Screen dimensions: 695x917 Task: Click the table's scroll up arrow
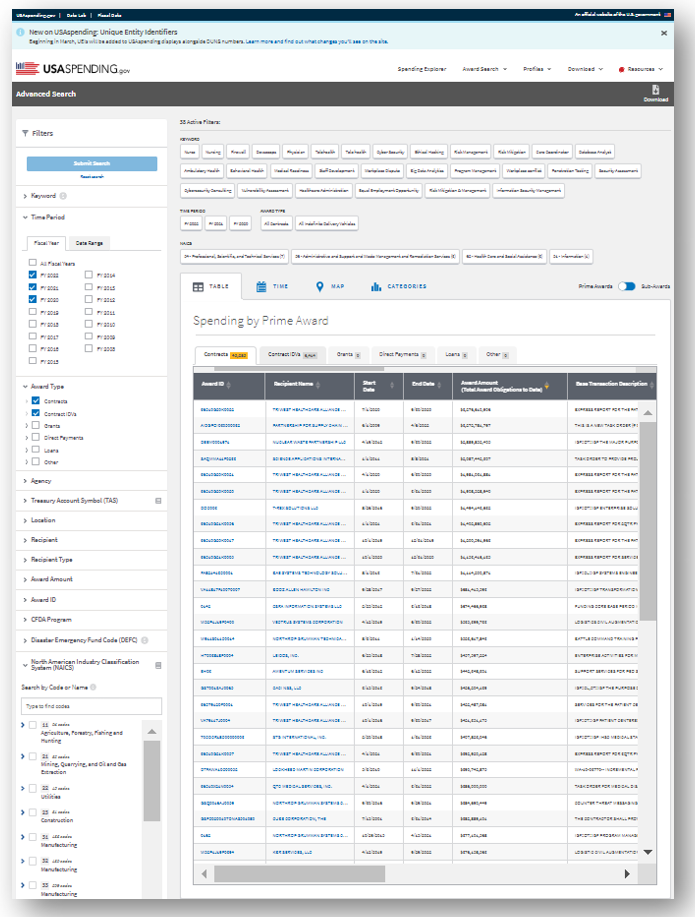(x=648, y=413)
